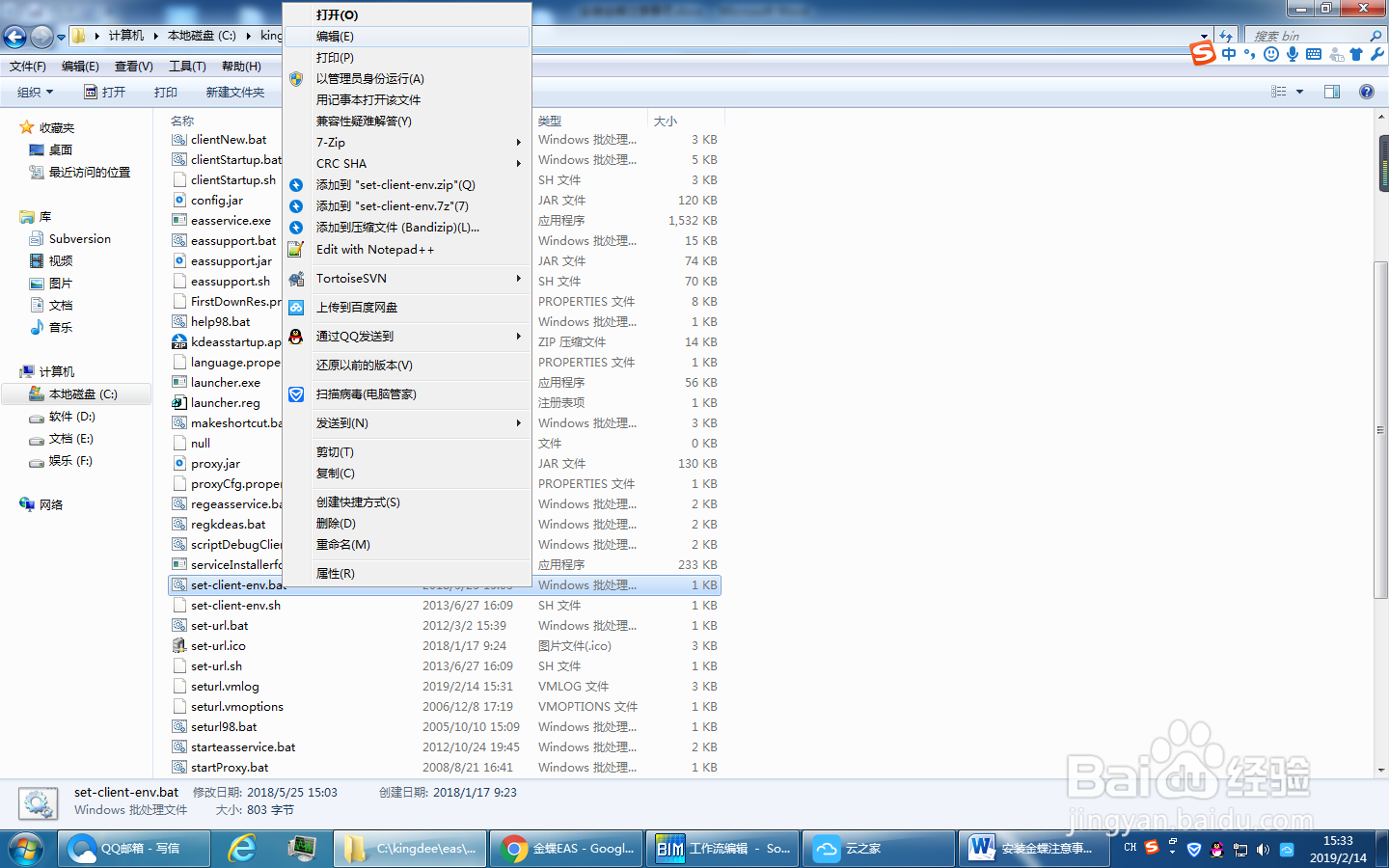This screenshot has width=1389, height=868.
Task: Open the Tools (T) menu
Action: pyautogui.click(x=187, y=67)
